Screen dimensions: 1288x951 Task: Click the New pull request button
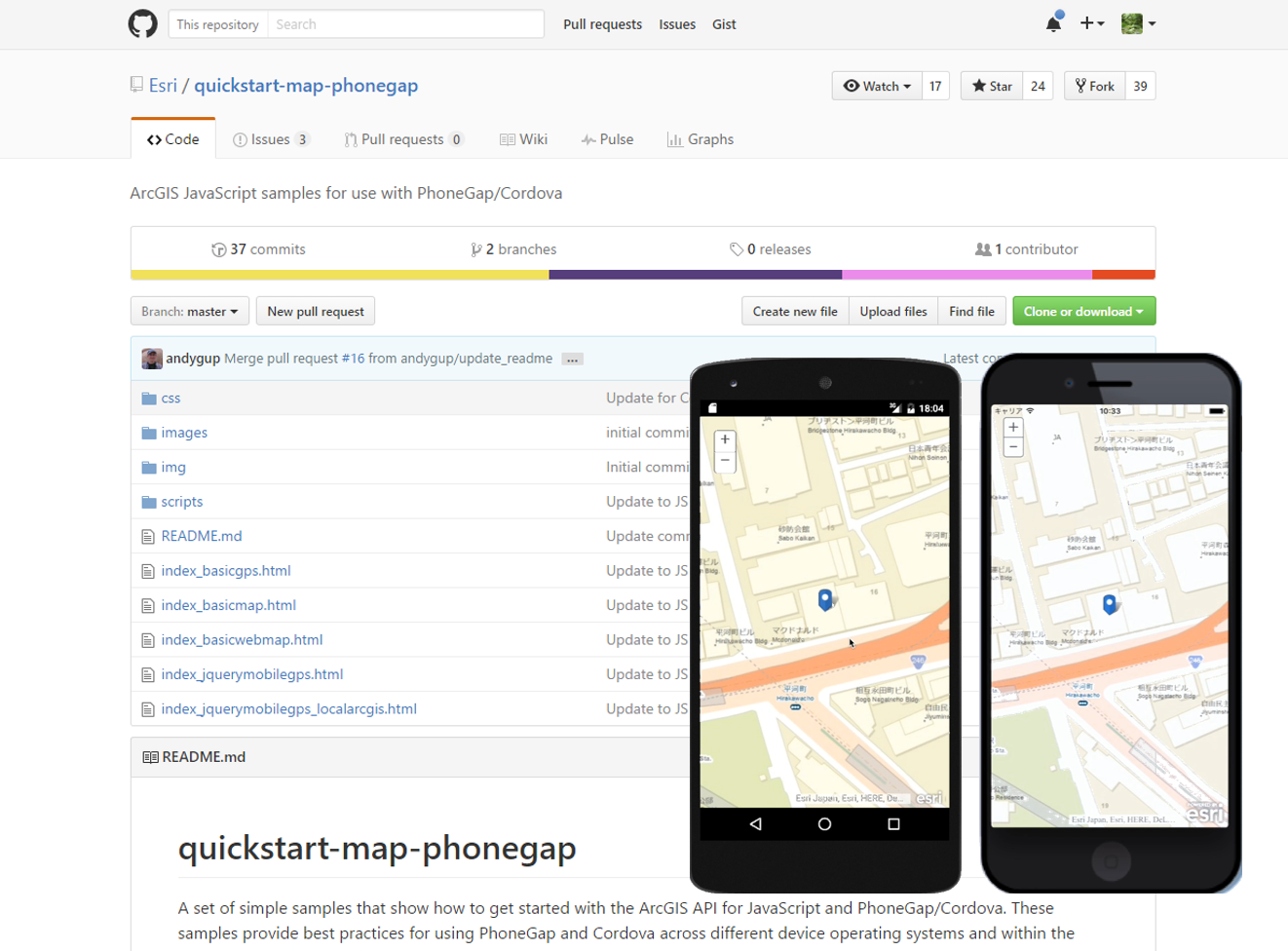pyautogui.click(x=316, y=312)
